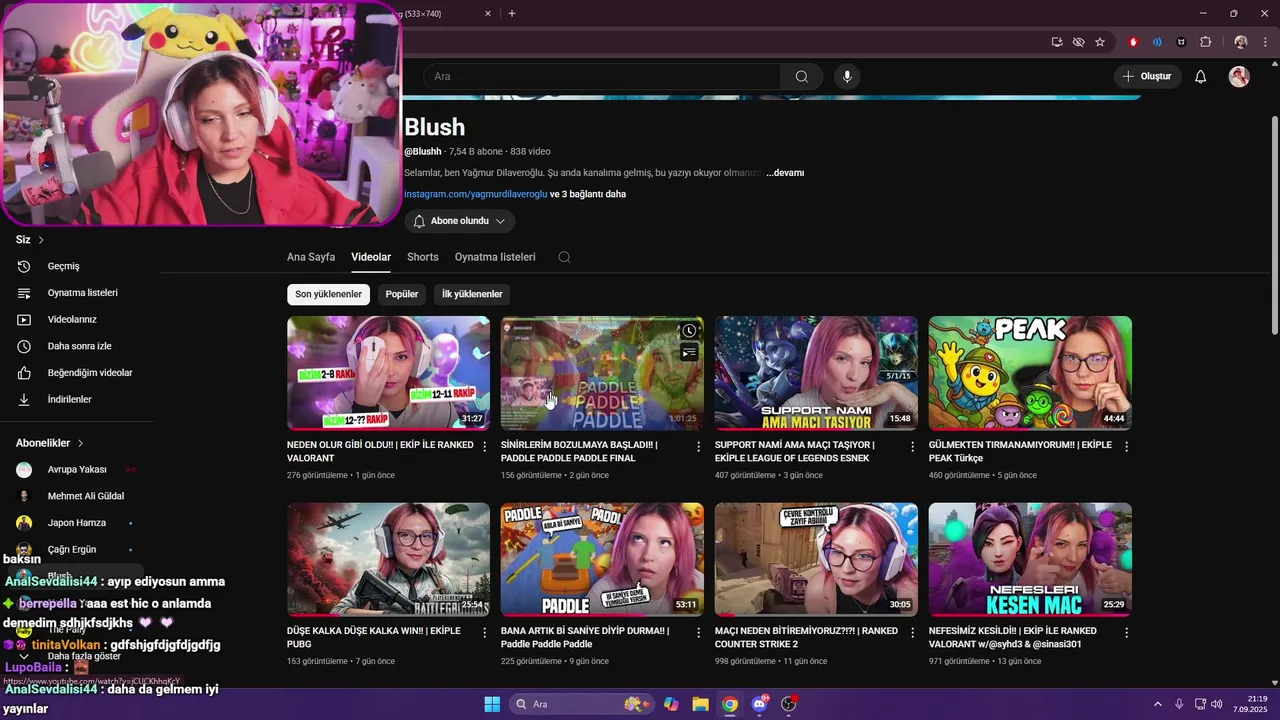
Task: Click the YouTube search magnifier button
Action: pyautogui.click(x=802, y=76)
